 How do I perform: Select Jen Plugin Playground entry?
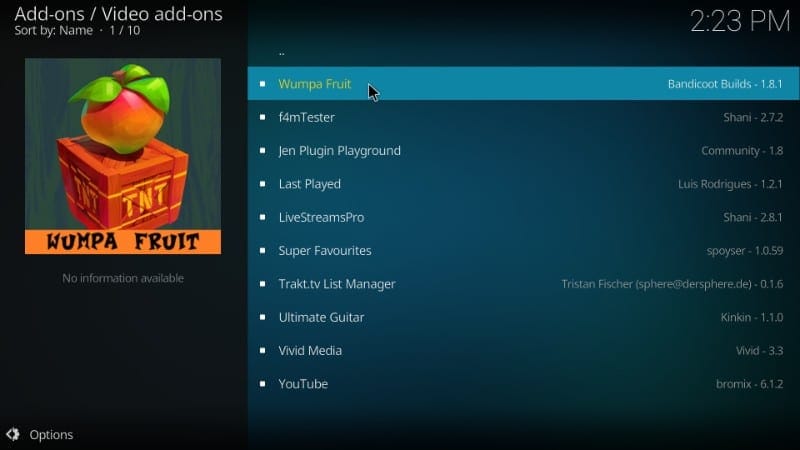click(x=523, y=151)
